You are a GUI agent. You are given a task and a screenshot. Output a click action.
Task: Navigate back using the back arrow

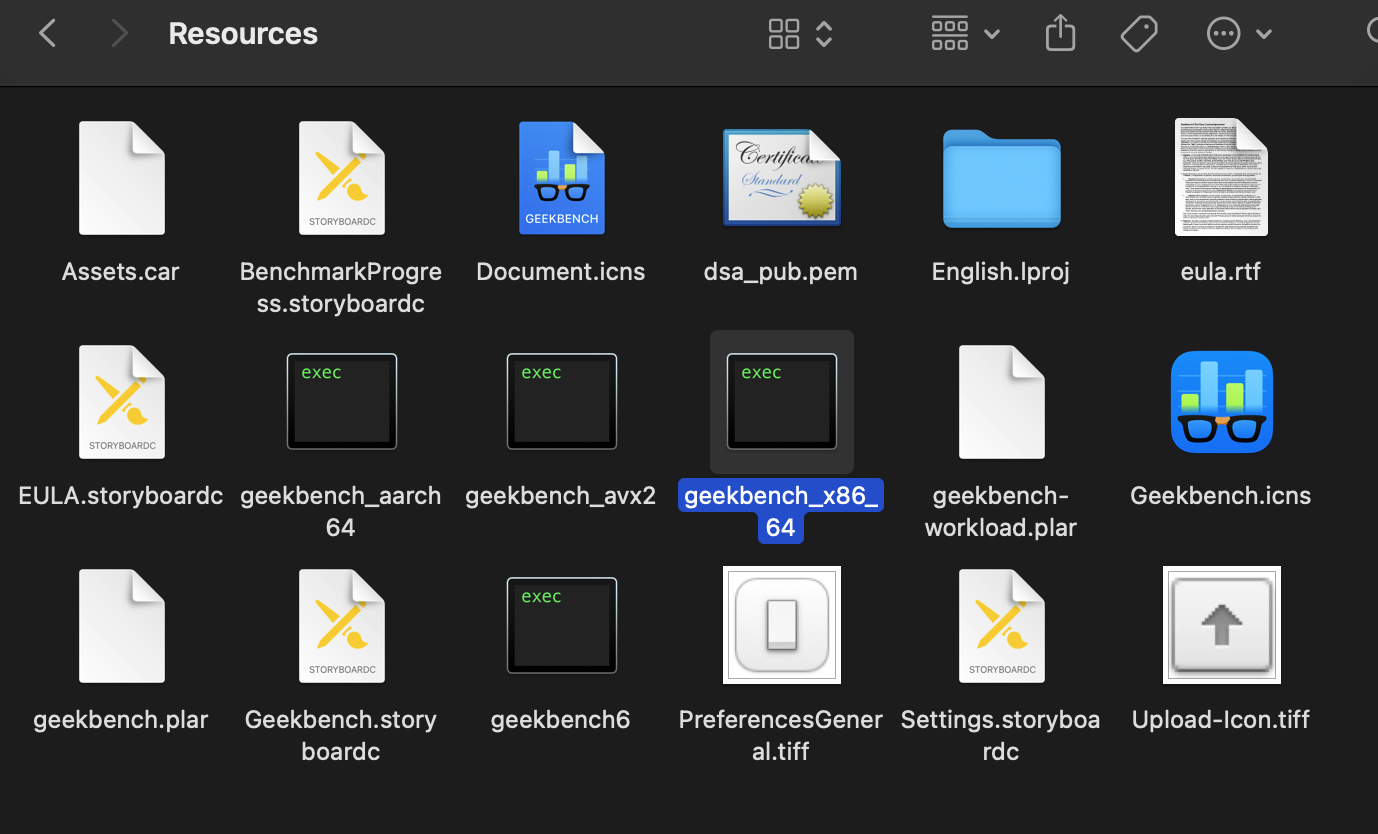click(x=47, y=33)
